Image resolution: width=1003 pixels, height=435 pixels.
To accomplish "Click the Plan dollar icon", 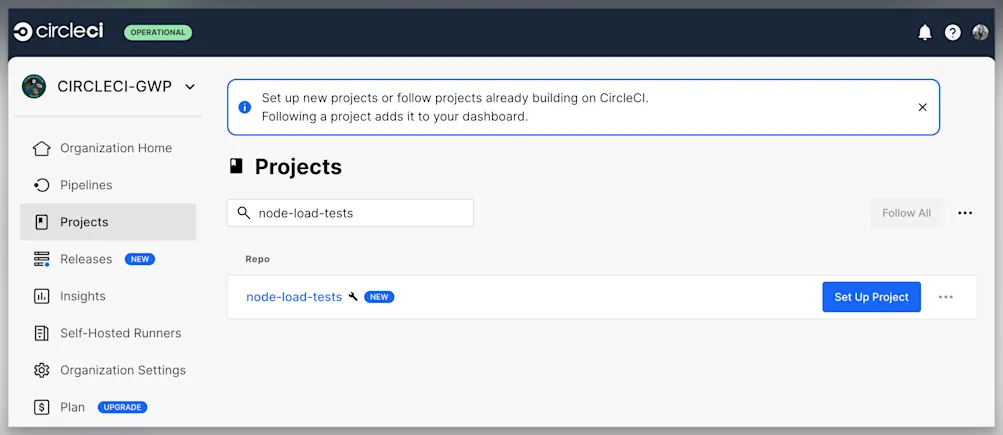I will tap(42, 407).
